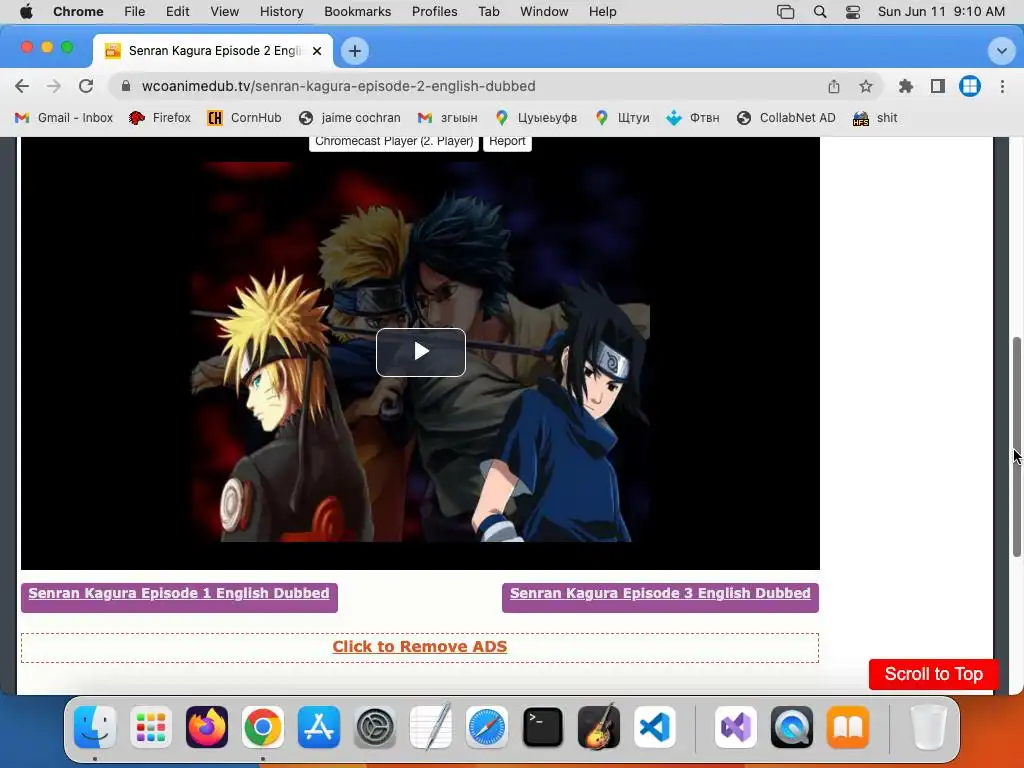Click the Scroll to Top button

coord(933,674)
